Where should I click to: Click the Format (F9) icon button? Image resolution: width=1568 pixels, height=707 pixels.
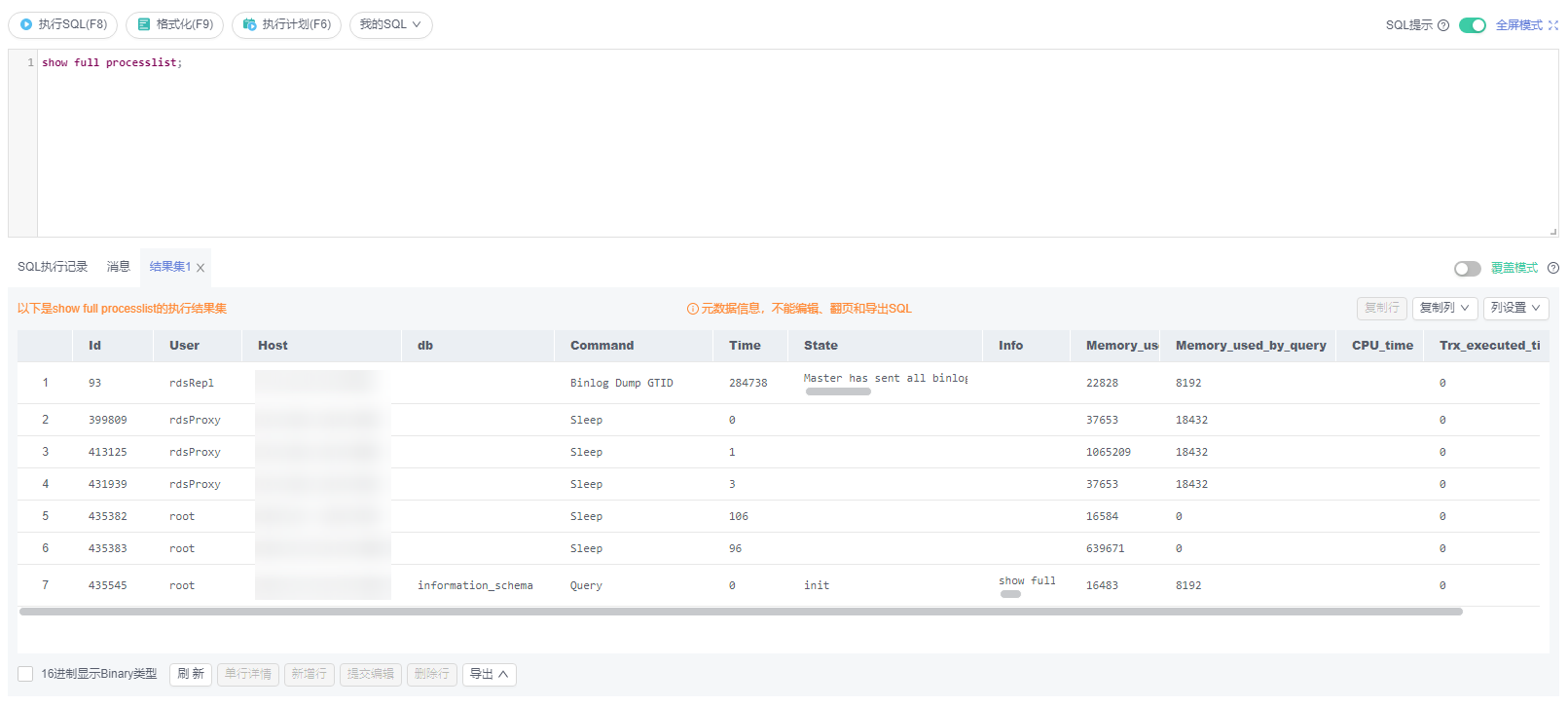(144, 24)
